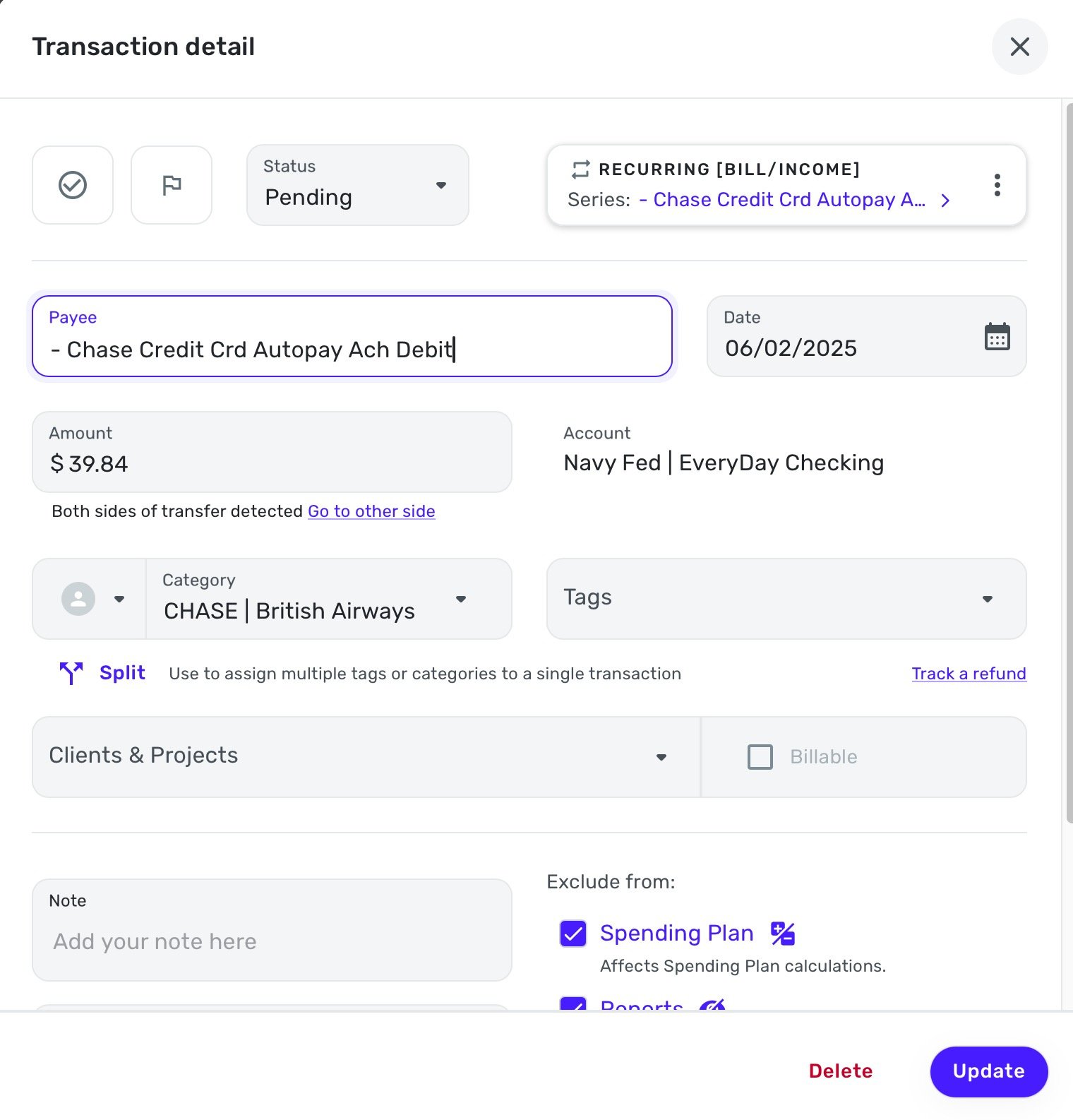Screen dimensions: 1073x1120
Task: Check the Billable checkbox
Action: 760,757
